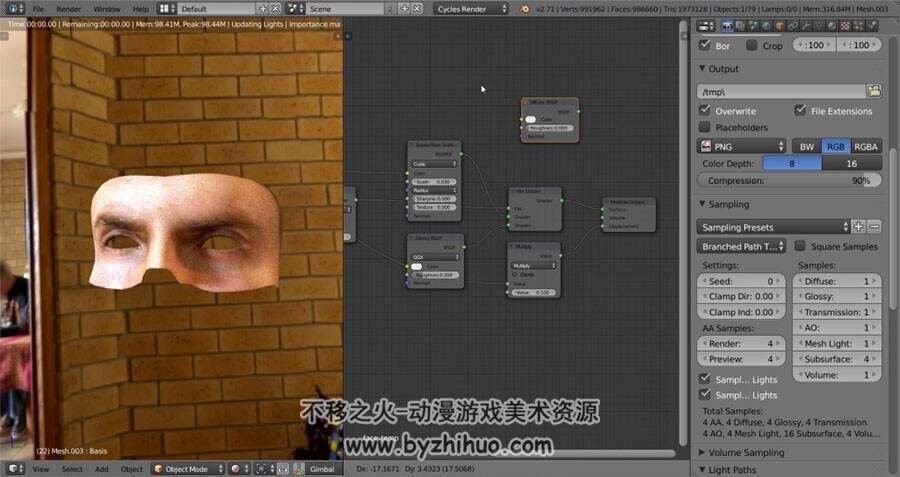Image resolution: width=900 pixels, height=477 pixels.
Task: Enable the Crop checkbox
Action: point(751,45)
